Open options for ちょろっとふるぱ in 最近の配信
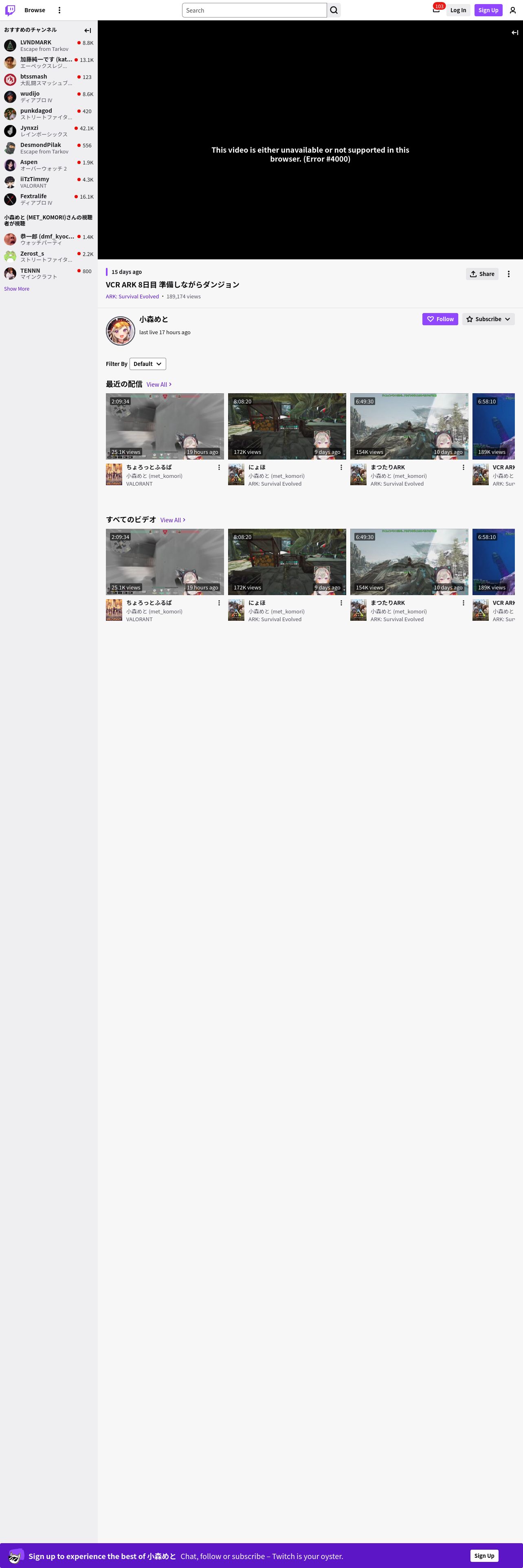Screen dimensions: 523x1568 point(219,467)
